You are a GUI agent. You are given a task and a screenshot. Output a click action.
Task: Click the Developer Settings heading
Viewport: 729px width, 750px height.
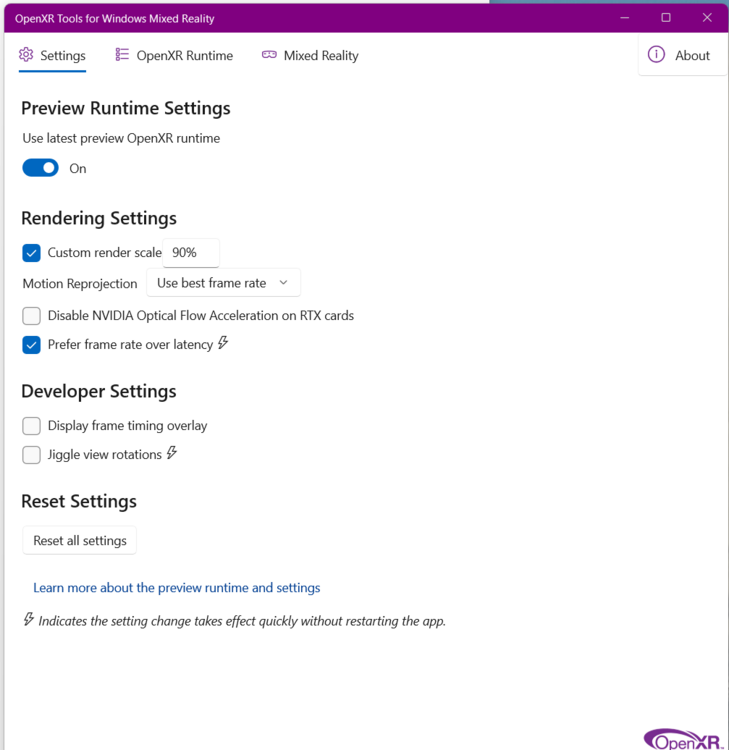[99, 391]
